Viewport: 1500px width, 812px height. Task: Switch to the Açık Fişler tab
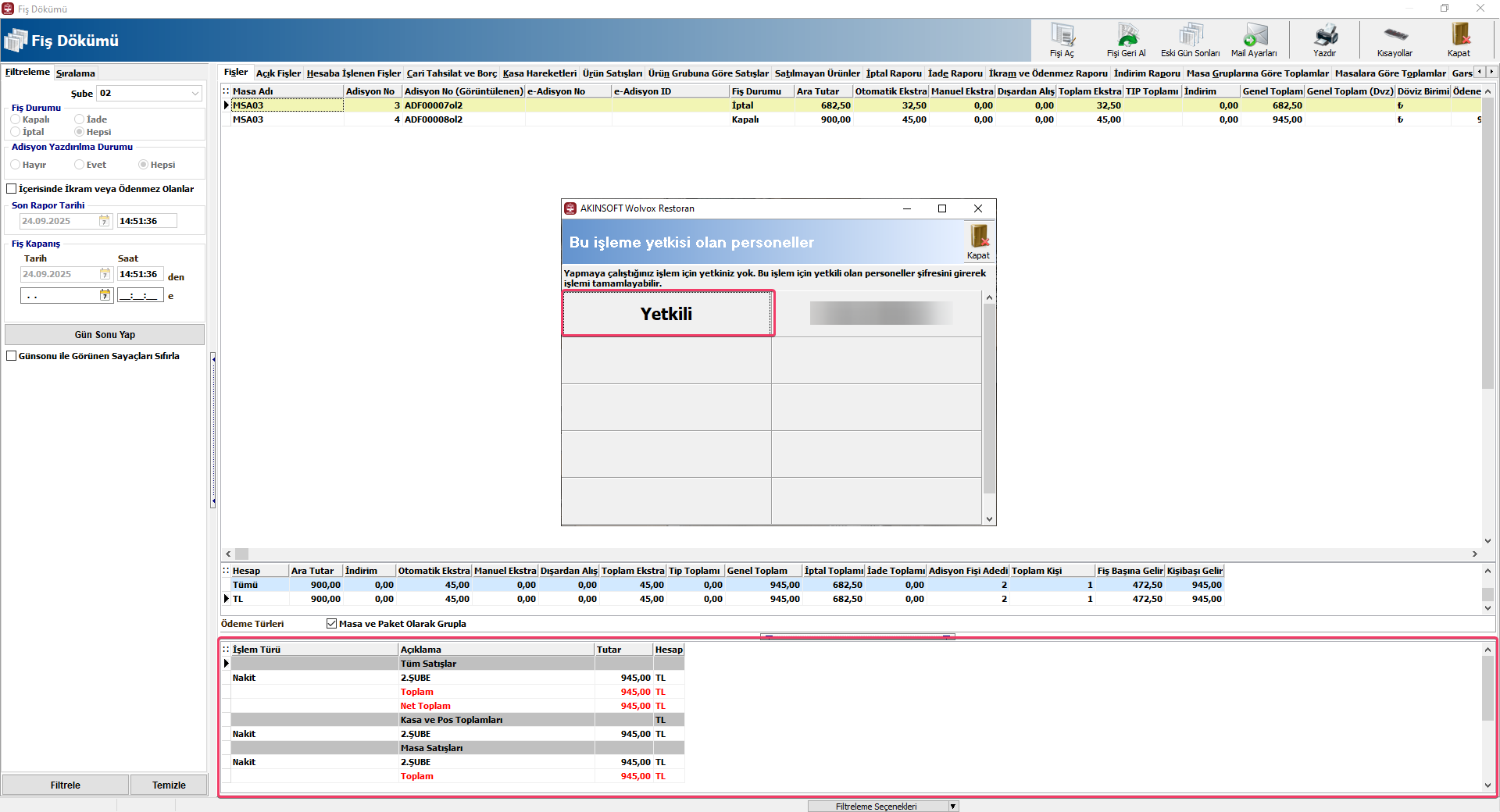tap(278, 73)
